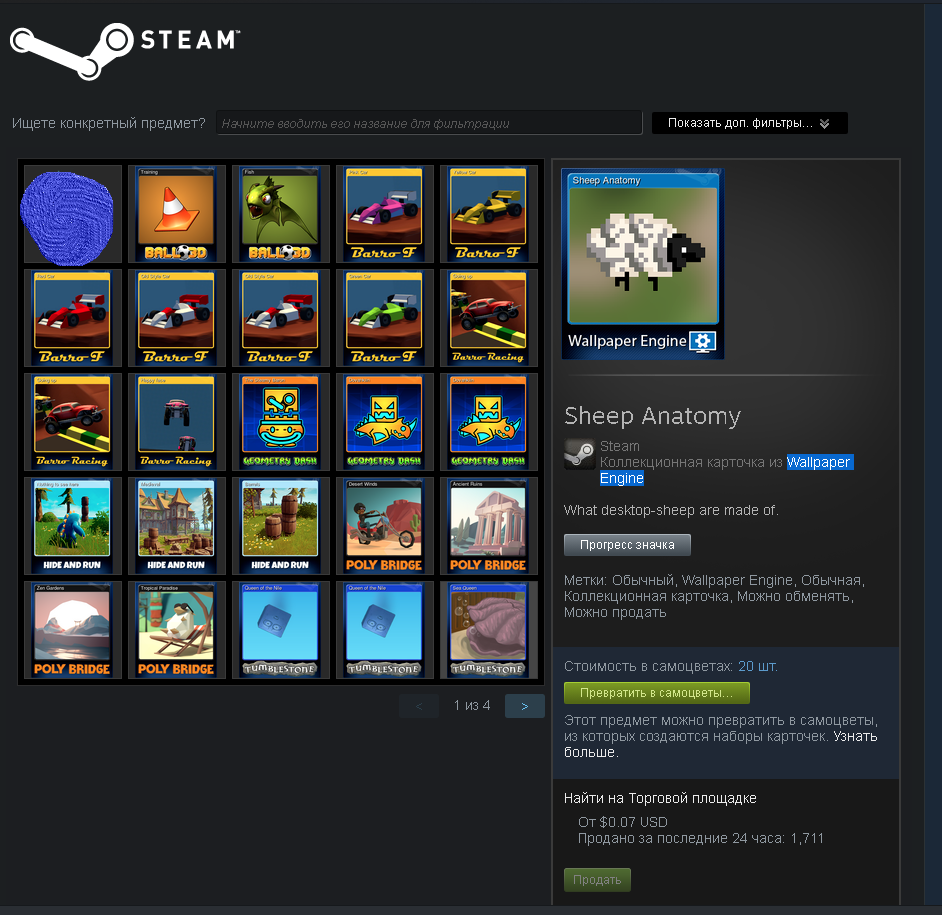Click 'Найти на Торговой площадке' heading

click(660, 798)
